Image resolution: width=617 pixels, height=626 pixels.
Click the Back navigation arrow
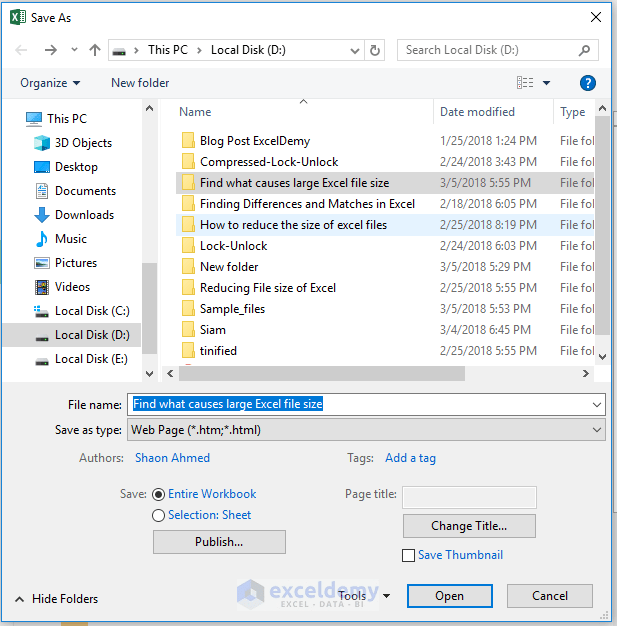21,50
